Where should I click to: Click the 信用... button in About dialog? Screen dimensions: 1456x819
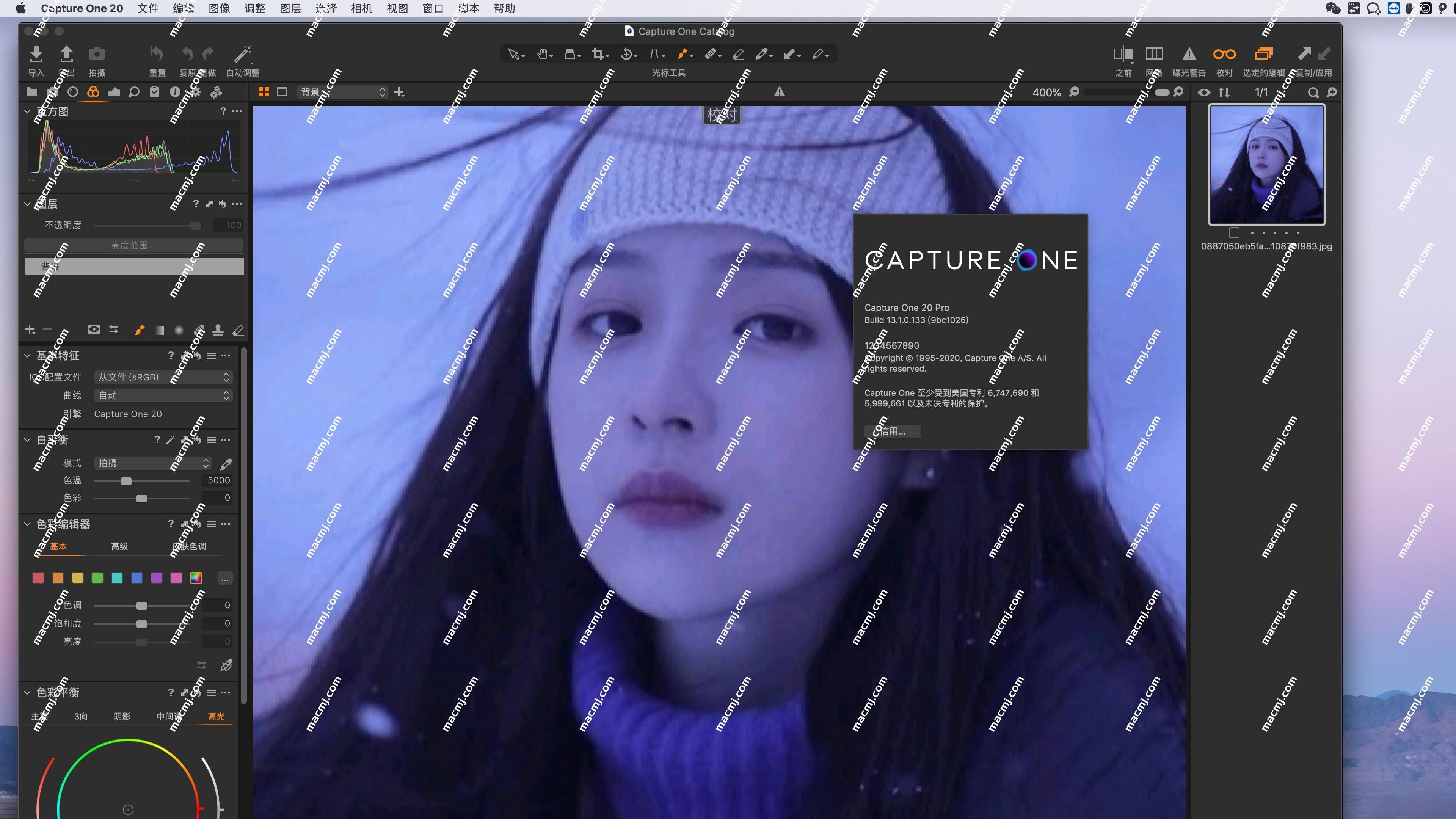coord(893,431)
